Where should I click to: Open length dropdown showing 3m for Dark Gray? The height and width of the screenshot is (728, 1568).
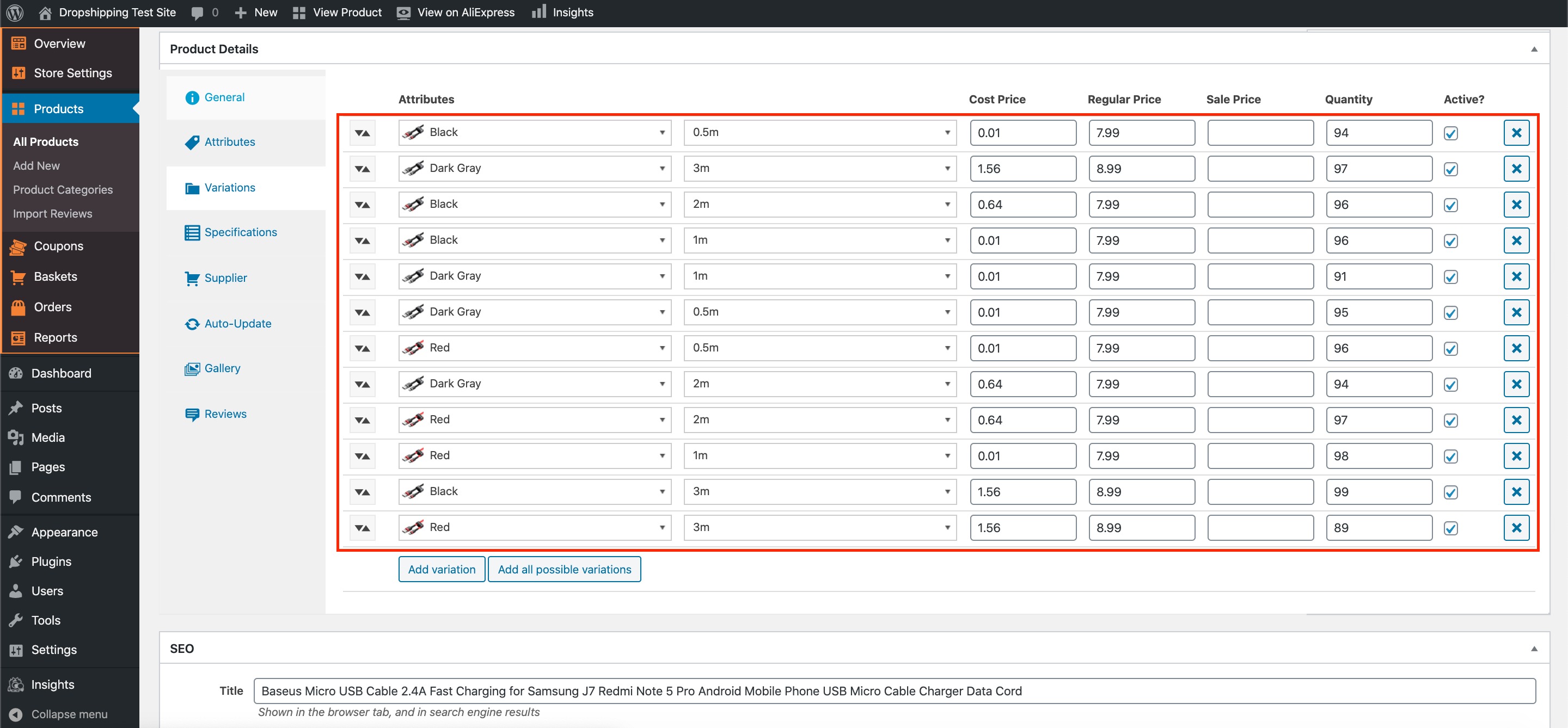(819, 169)
